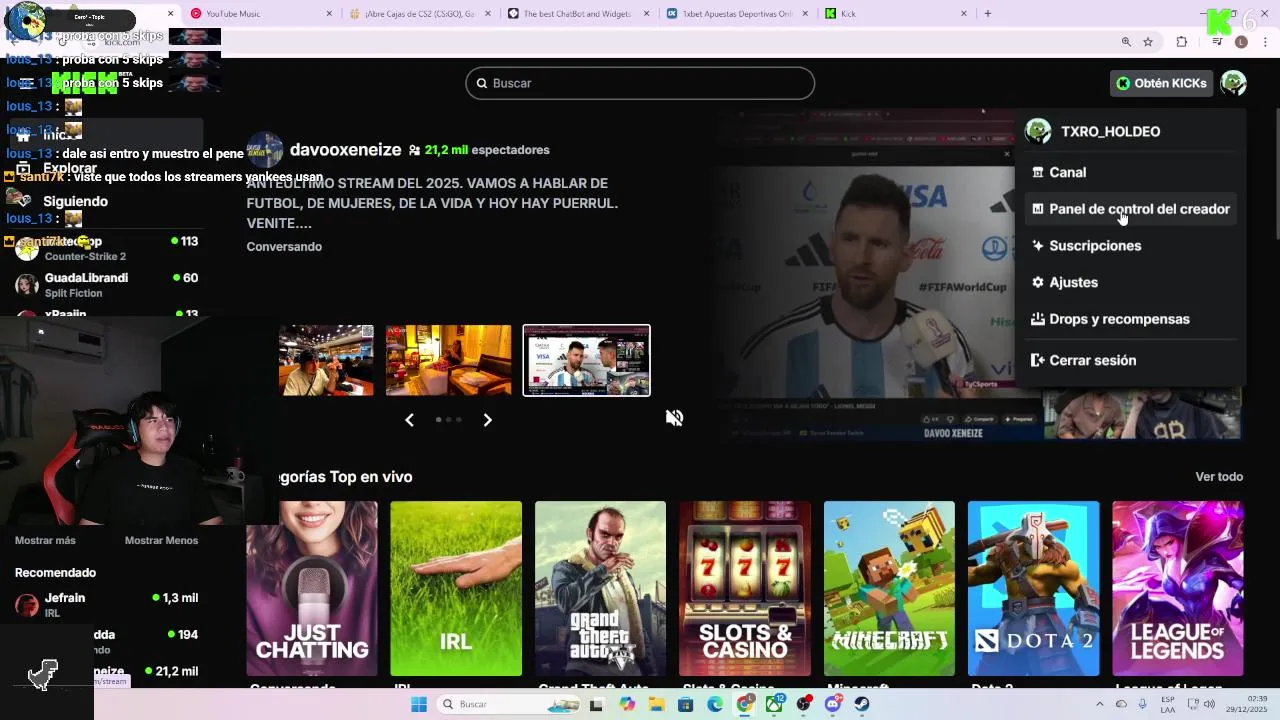Open the profile avatar in the top bar
Screen dimensions: 1280x720
click(x=1233, y=83)
